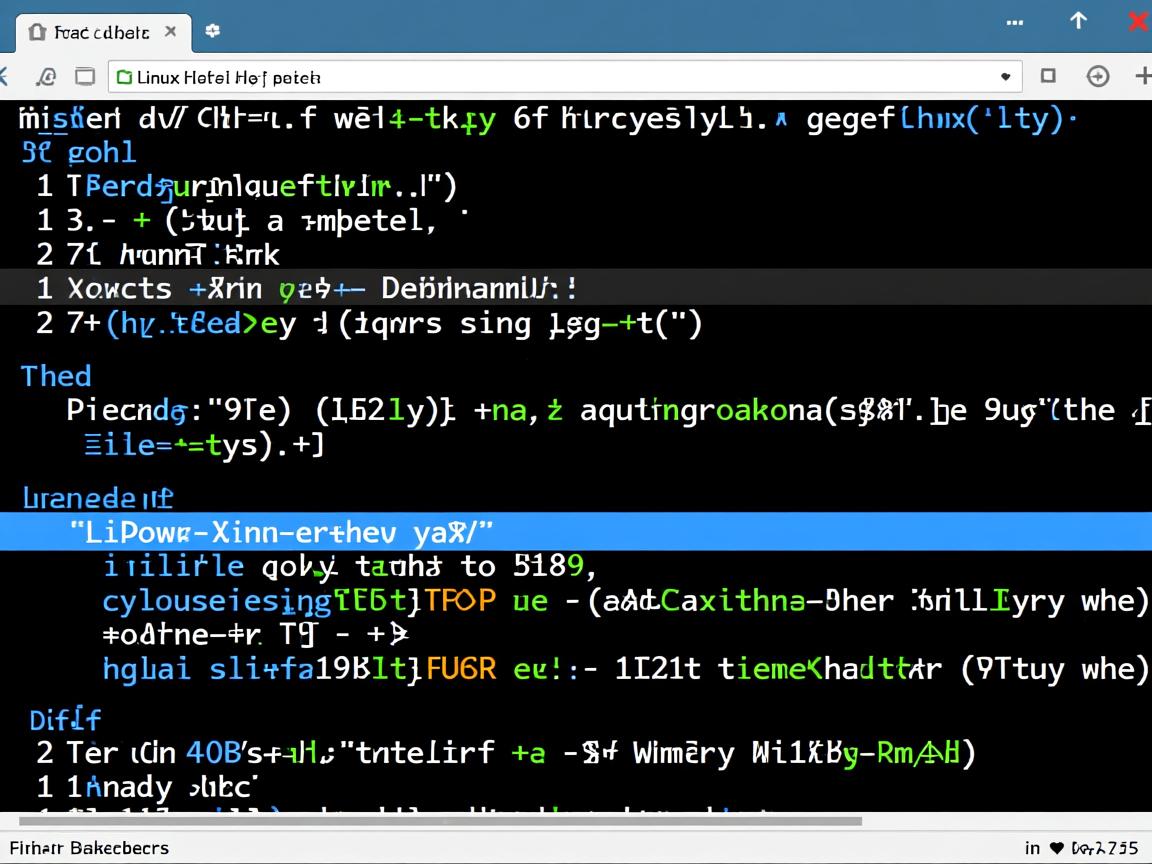Image resolution: width=1152 pixels, height=864 pixels.
Task: Click the new tab gear icon
Action: (212, 31)
